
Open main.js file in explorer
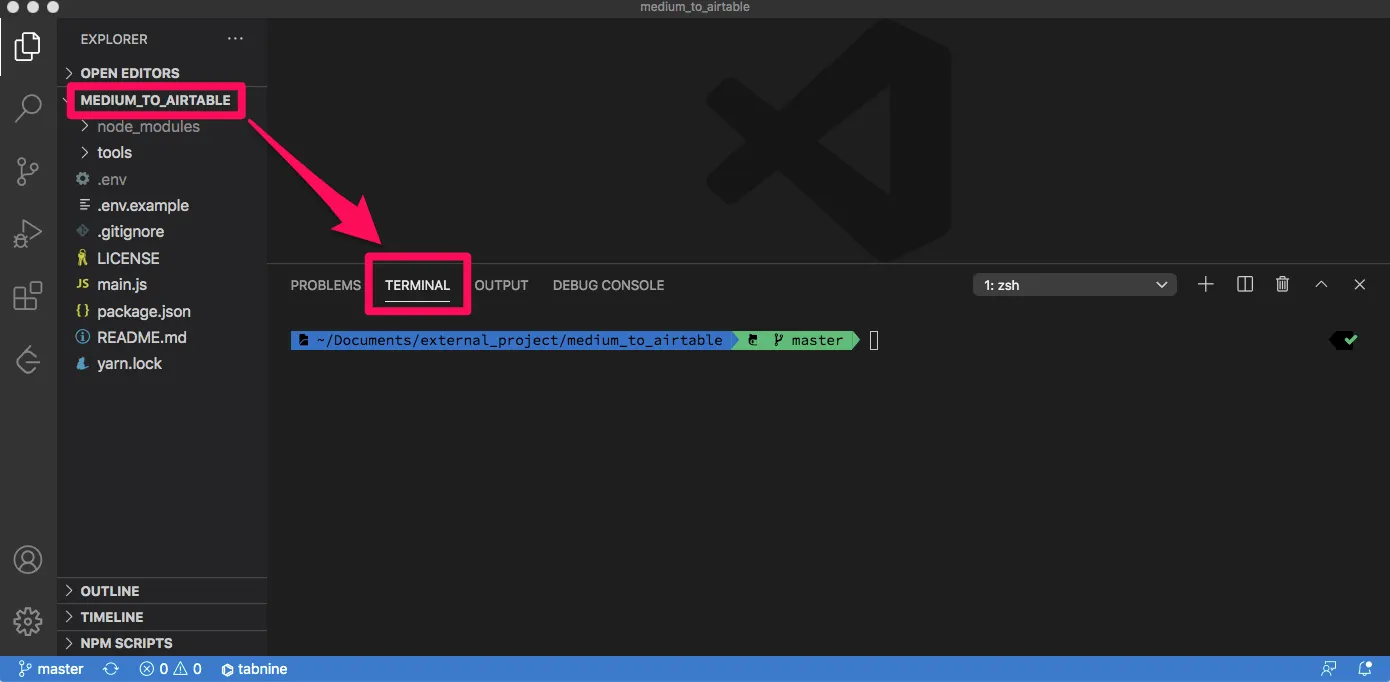tap(122, 285)
